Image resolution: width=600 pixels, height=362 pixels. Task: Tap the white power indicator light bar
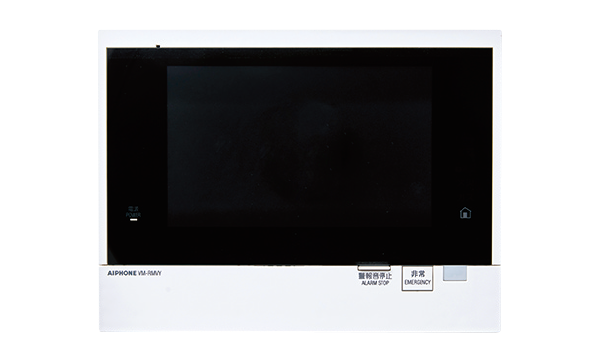pos(134,220)
